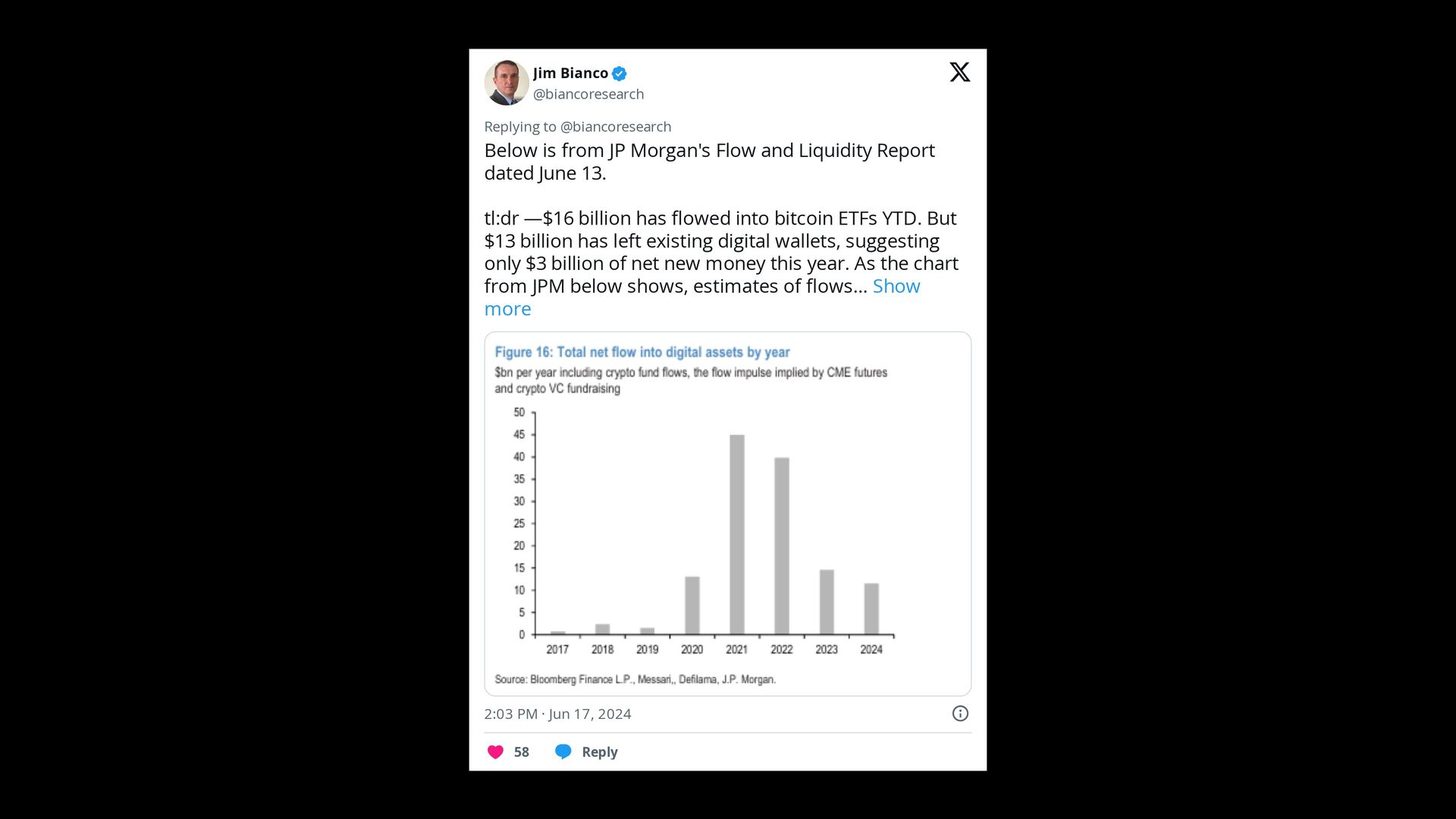Click Replying to @biancoresearch
The width and height of the screenshot is (1456, 819).
click(x=577, y=126)
